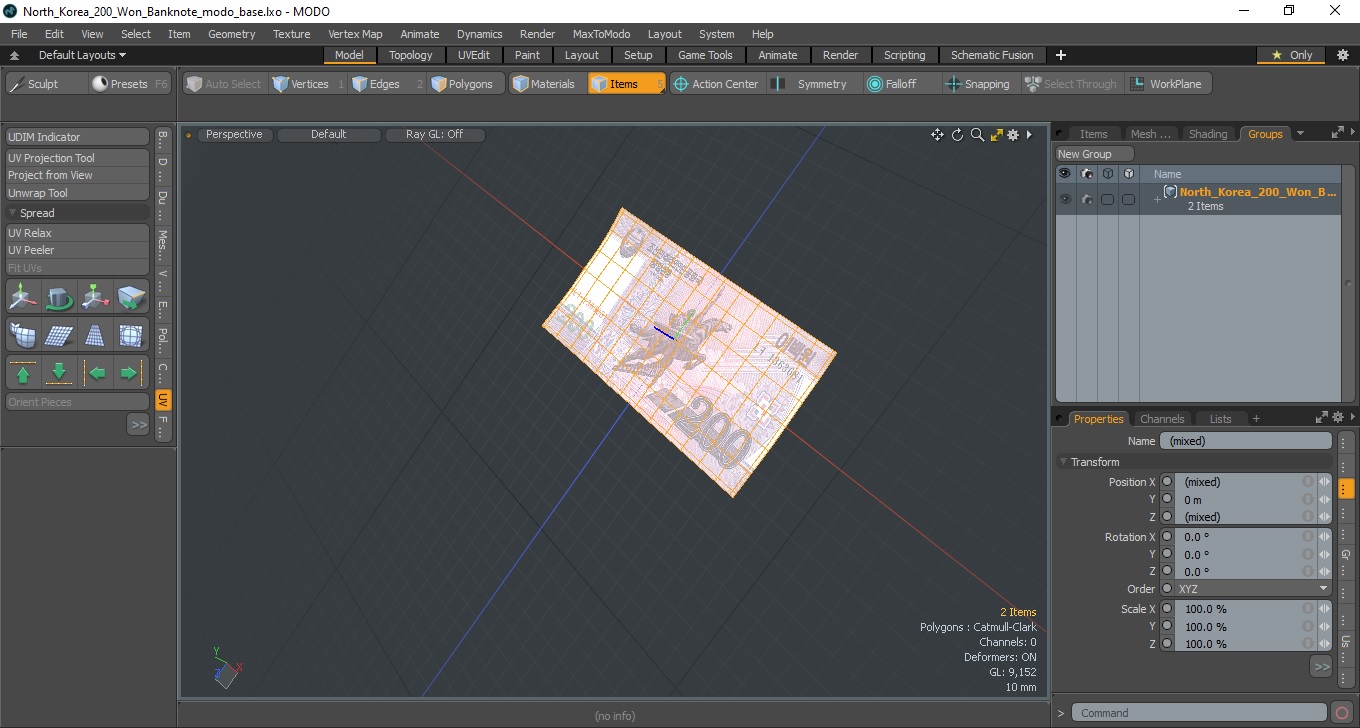The width and height of the screenshot is (1360, 728).
Task: Toggle Symmetry mode
Action: pyautogui.click(x=809, y=84)
